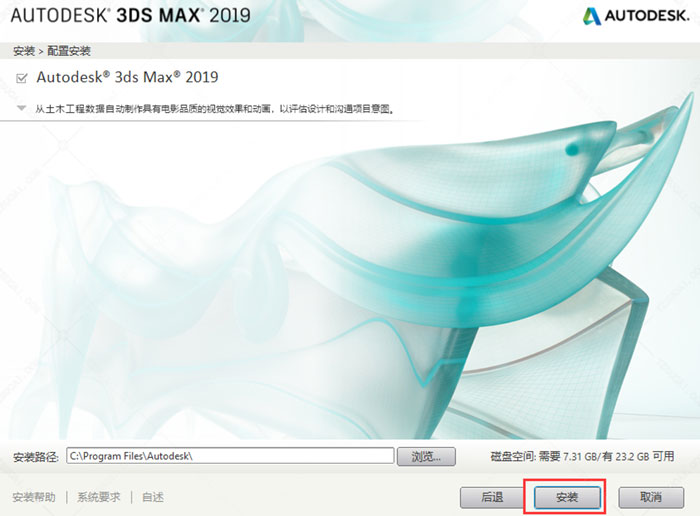Click the 安装 > 配置安装 breadcrumb text
Image resolution: width=700 pixels, height=516 pixels.
click(52, 51)
